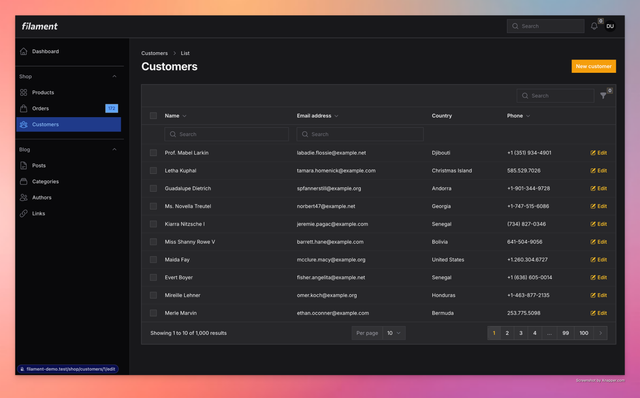The width and height of the screenshot is (640, 398).
Task: Check the box for Evert Boyer
Action: [x=153, y=277]
